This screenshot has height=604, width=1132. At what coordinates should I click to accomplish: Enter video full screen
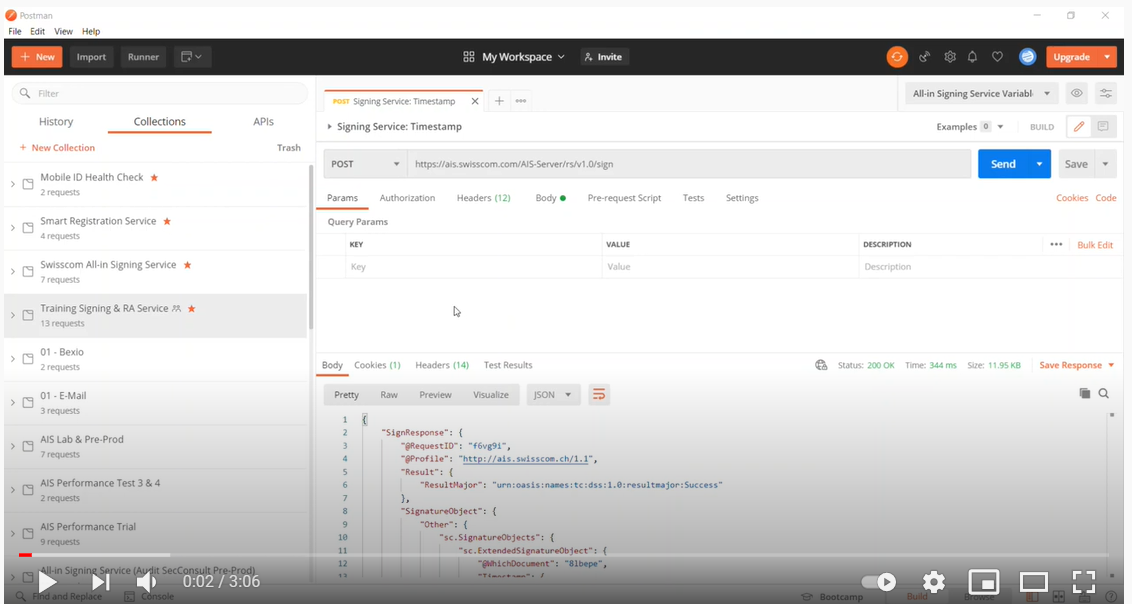pos(1084,582)
